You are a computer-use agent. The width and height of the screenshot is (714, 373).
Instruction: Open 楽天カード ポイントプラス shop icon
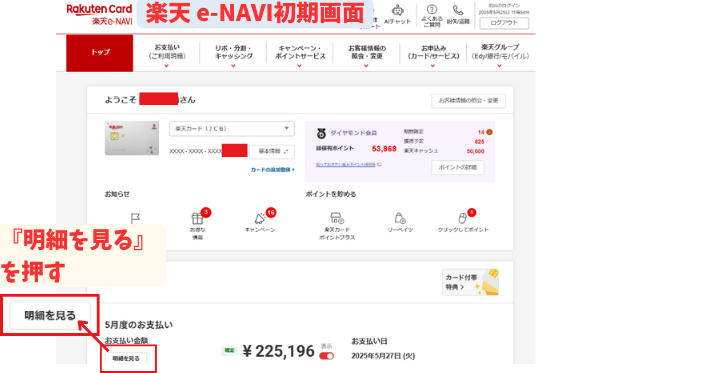337,219
